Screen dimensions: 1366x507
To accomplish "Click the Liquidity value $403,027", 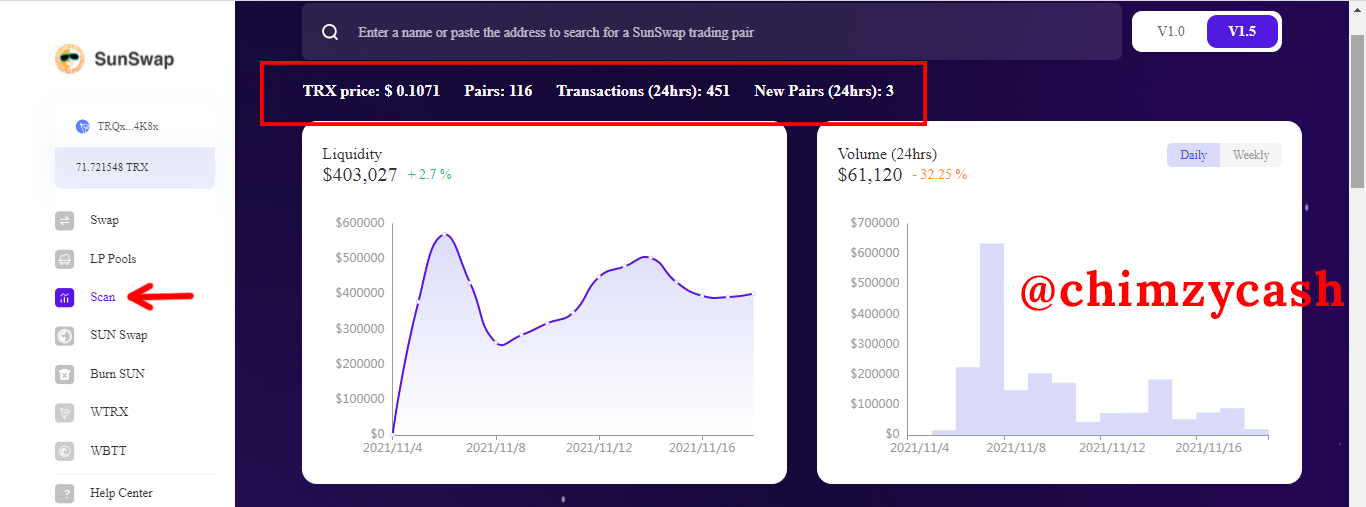I will [x=360, y=175].
